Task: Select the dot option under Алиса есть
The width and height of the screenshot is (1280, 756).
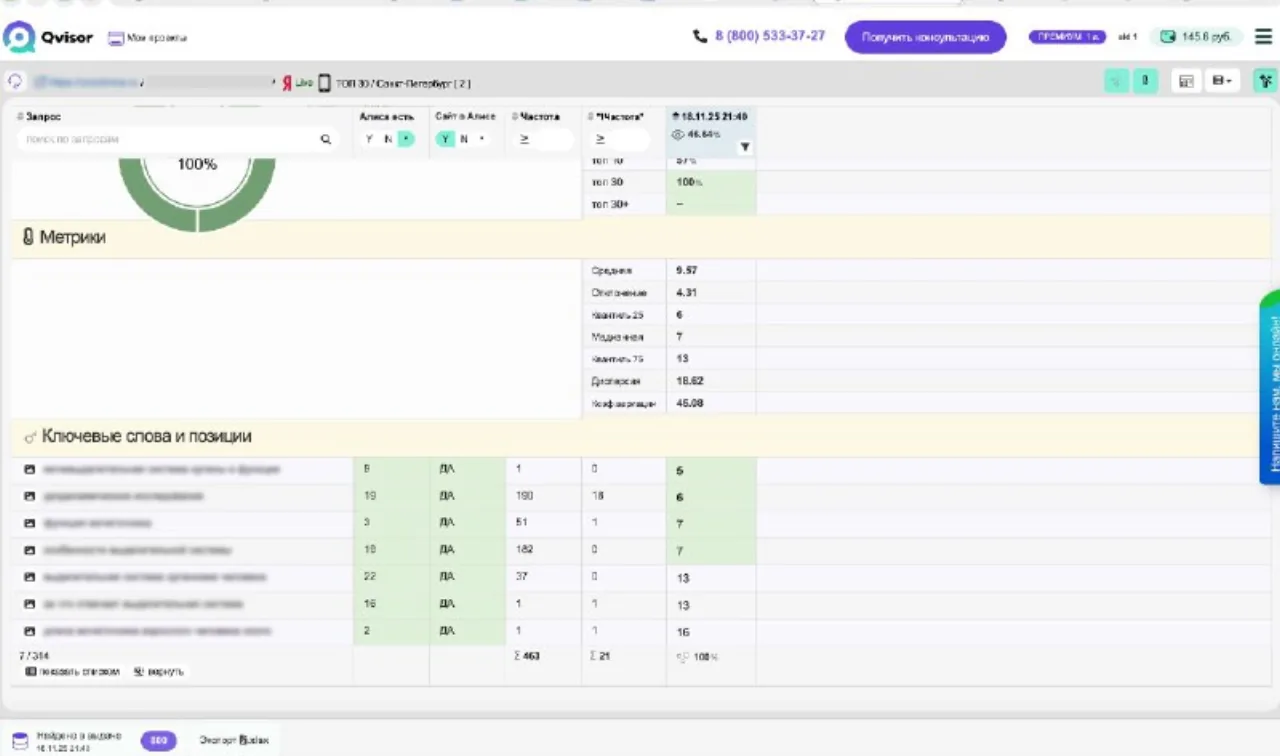Action: [405, 139]
